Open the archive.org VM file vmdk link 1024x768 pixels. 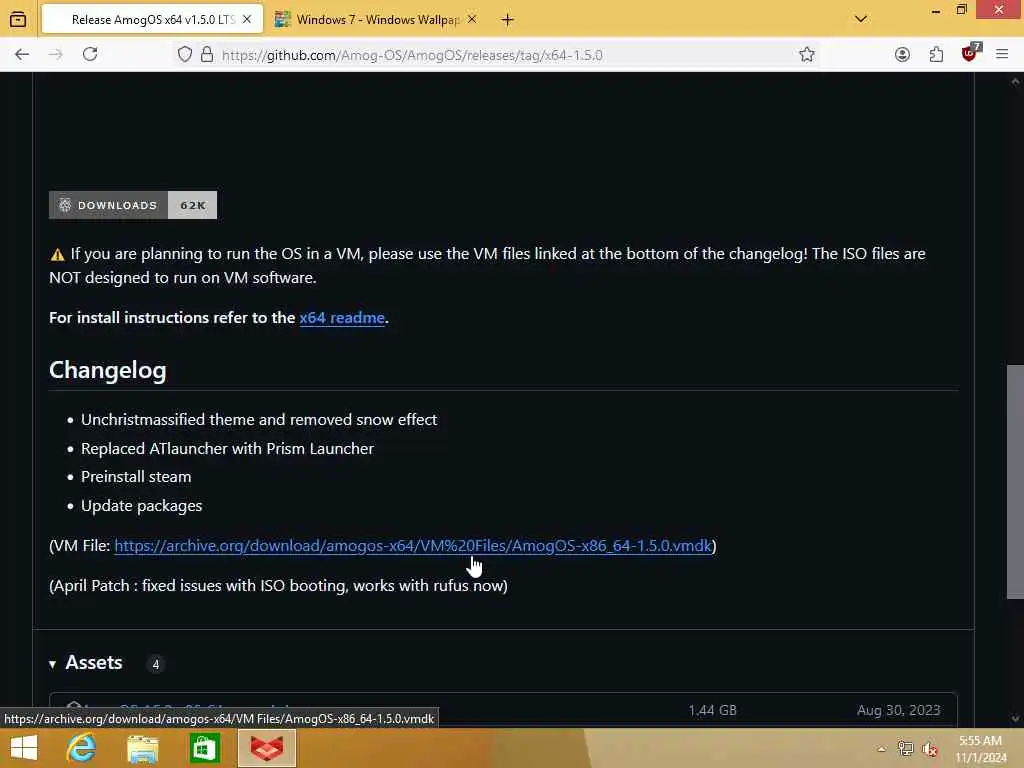pos(413,546)
